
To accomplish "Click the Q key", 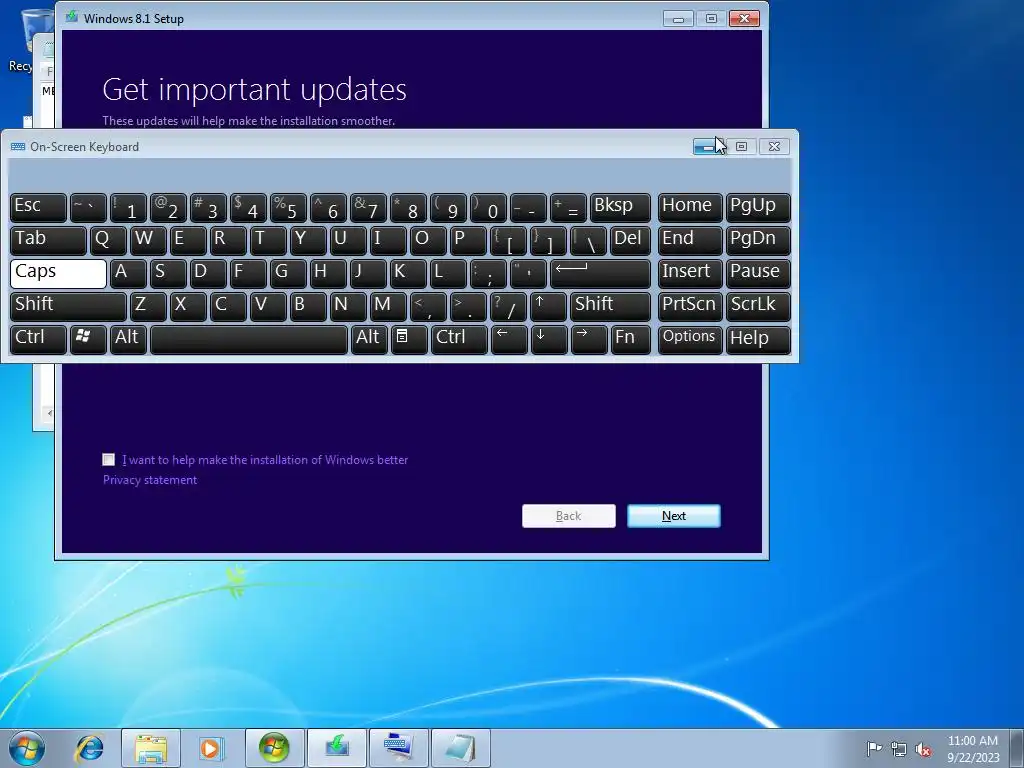I will 108,240.
